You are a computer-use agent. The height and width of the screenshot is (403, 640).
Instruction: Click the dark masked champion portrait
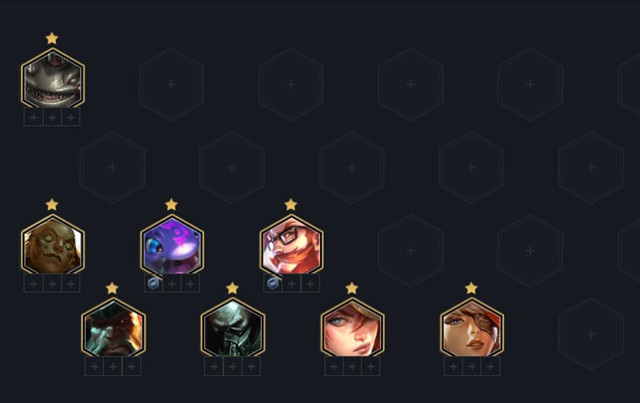click(x=233, y=329)
